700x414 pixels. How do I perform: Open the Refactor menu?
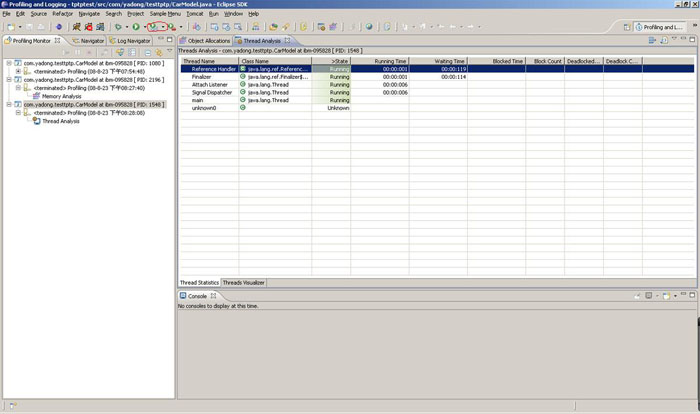pyautogui.click(x=62, y=14)
